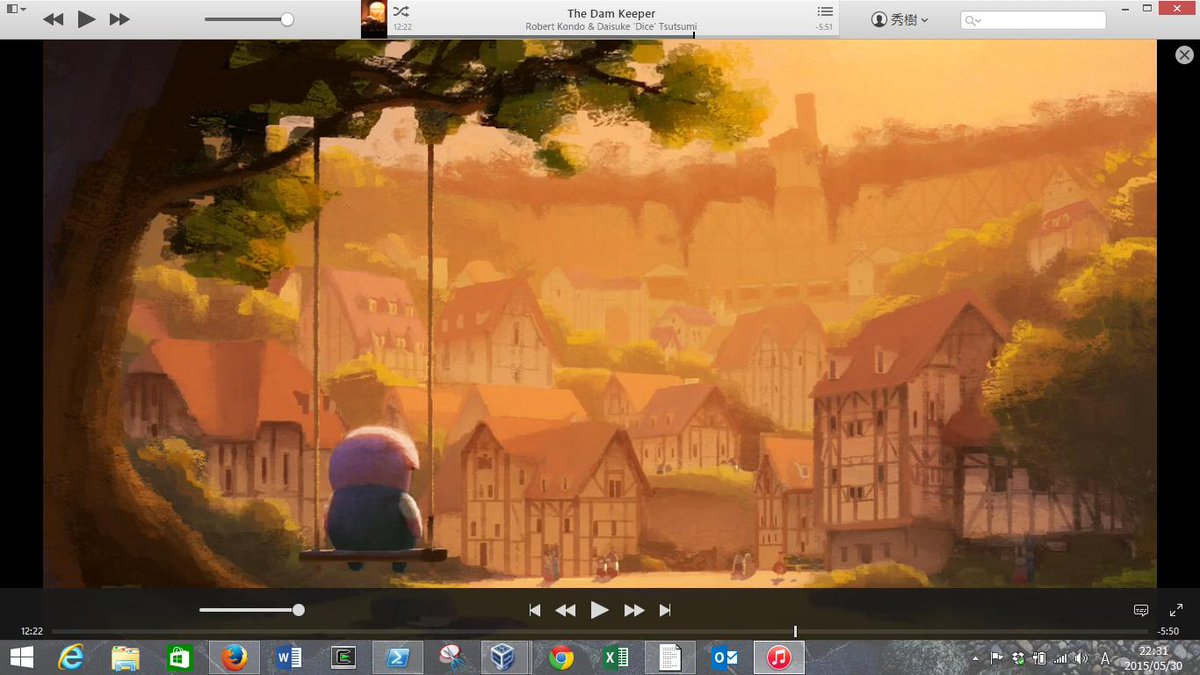Click fast forward in the top toolbar
The height and width of the screenshot is (675, 1200).
click(119, 19)
